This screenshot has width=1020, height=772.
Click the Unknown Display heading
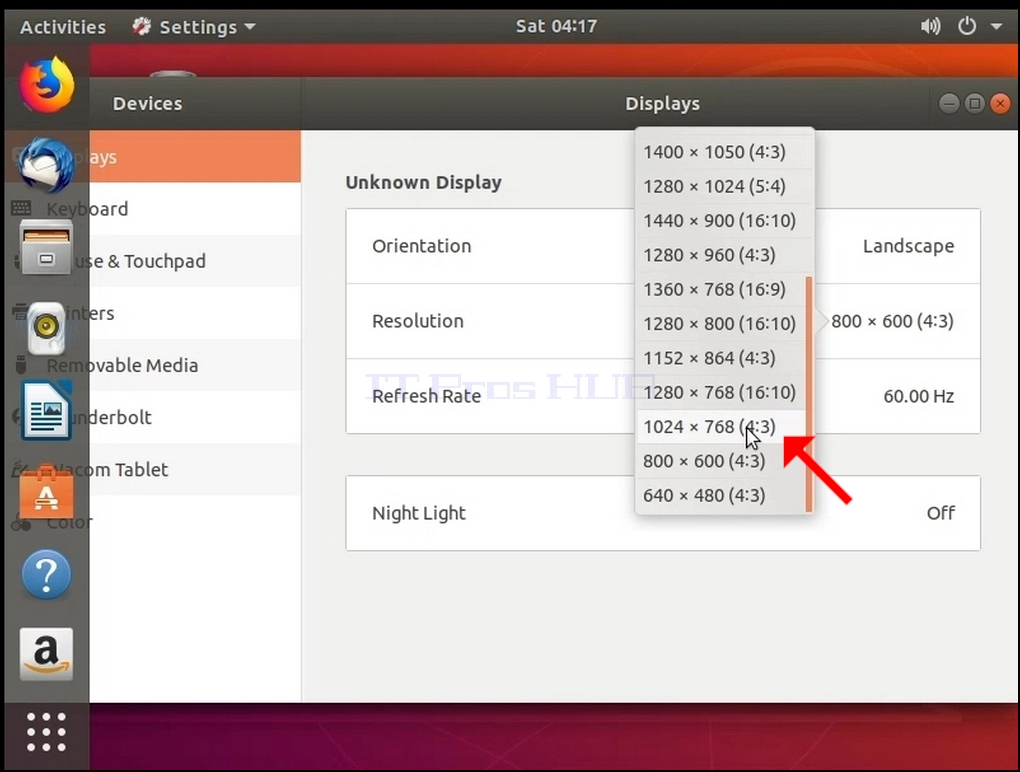pyautogui.click(x=423, y=183)
